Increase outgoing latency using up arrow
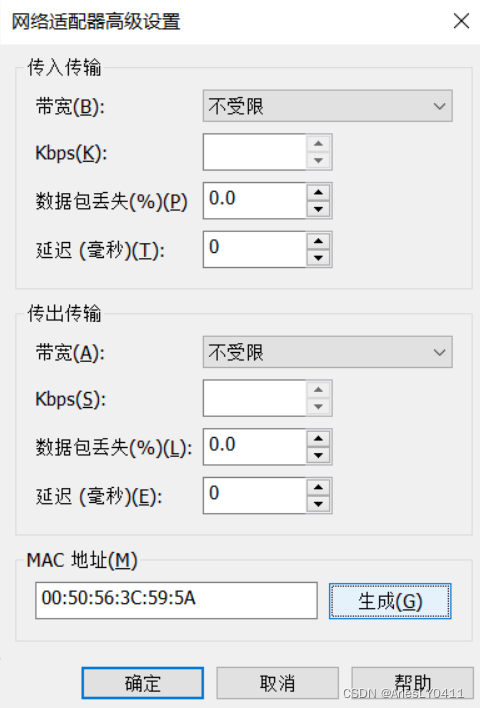Image resolution: width=480 pixels, height=708 pixels. [318, 487]
